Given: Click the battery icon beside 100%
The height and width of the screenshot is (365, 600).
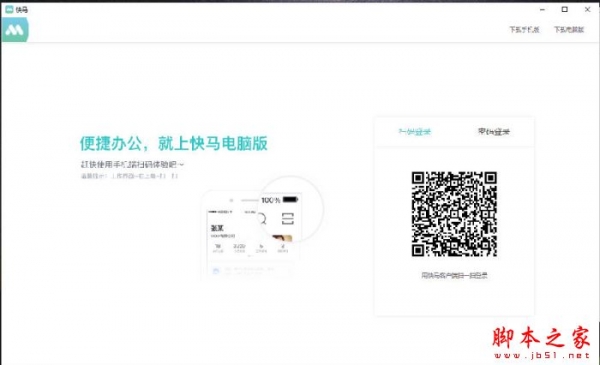Looking at the screenshot, I should [290, 199].
